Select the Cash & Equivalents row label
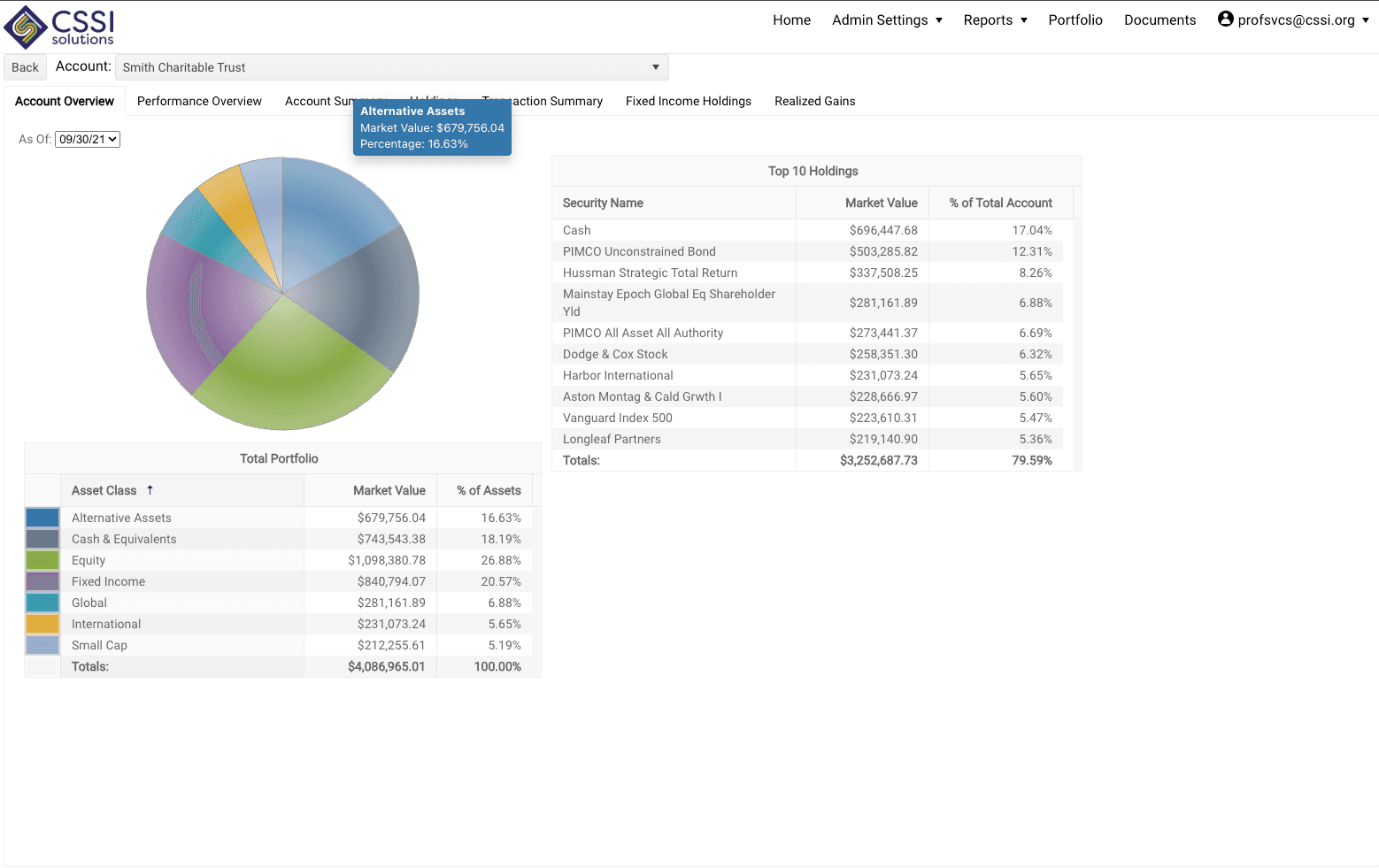The height and width of the screenshot is (868, 1379). (124, 539)
